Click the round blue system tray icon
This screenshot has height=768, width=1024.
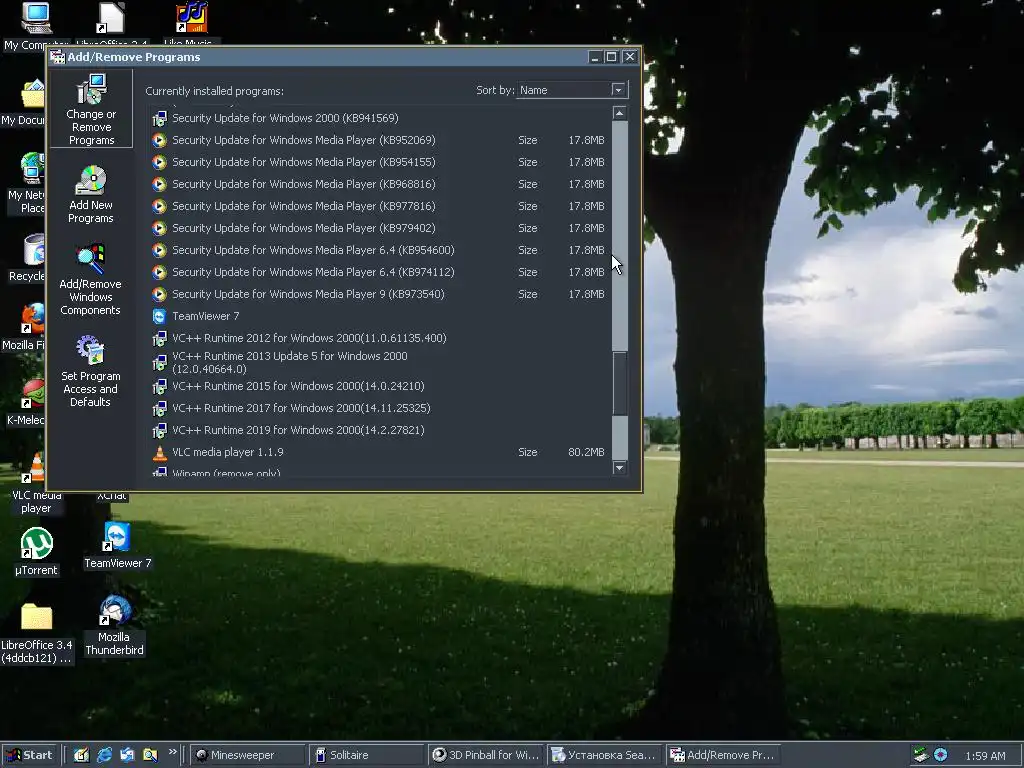pyautogui.click(x=940, y=755)
